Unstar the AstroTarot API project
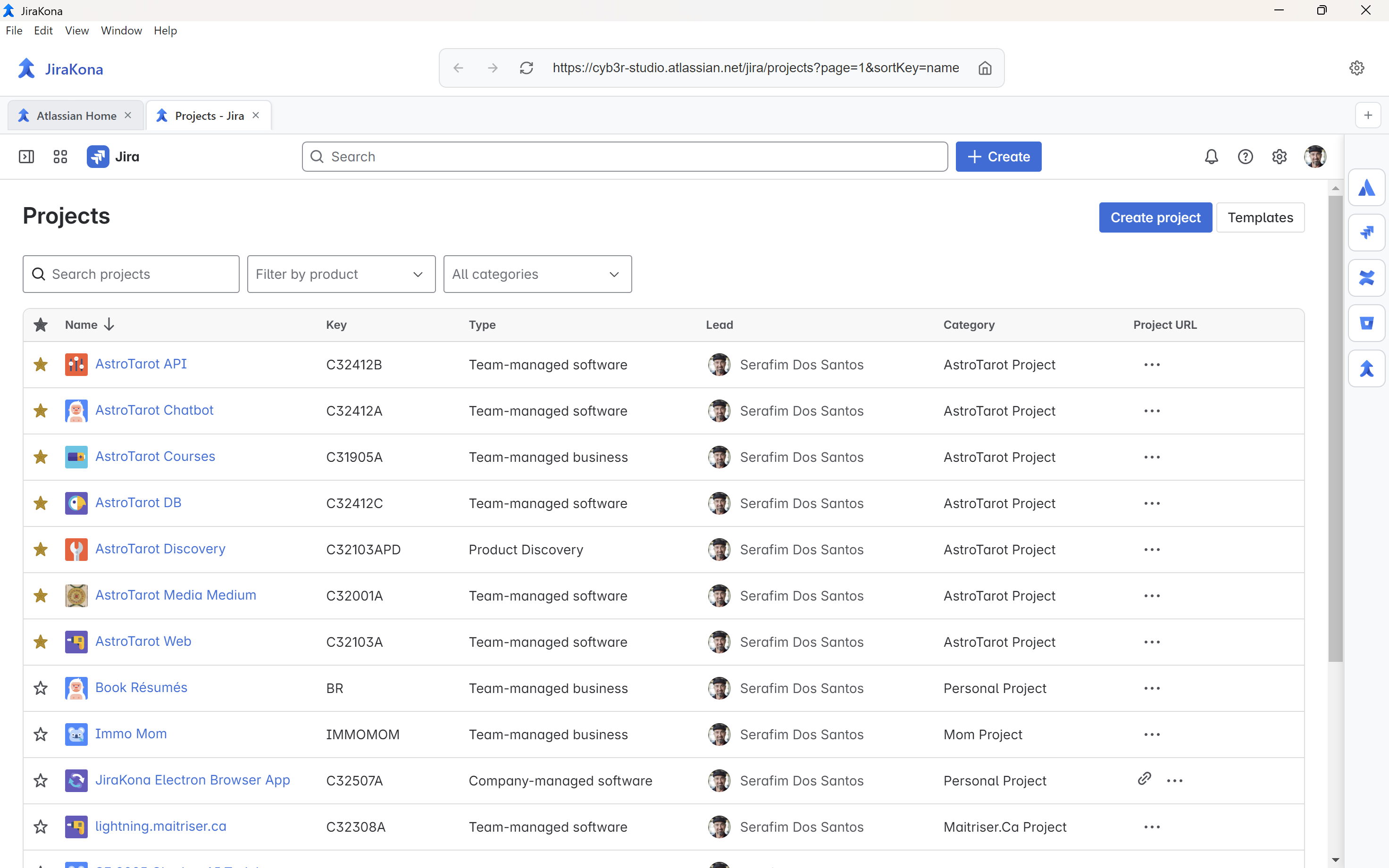 point(40,365)
